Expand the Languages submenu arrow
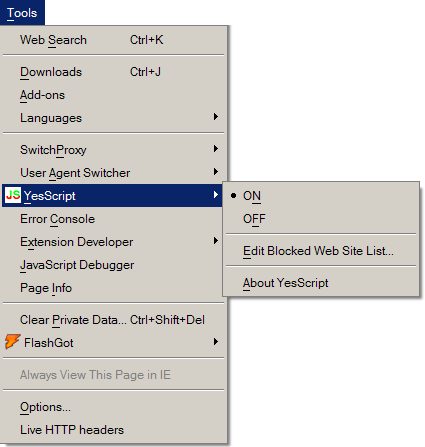 pos(216,117)
